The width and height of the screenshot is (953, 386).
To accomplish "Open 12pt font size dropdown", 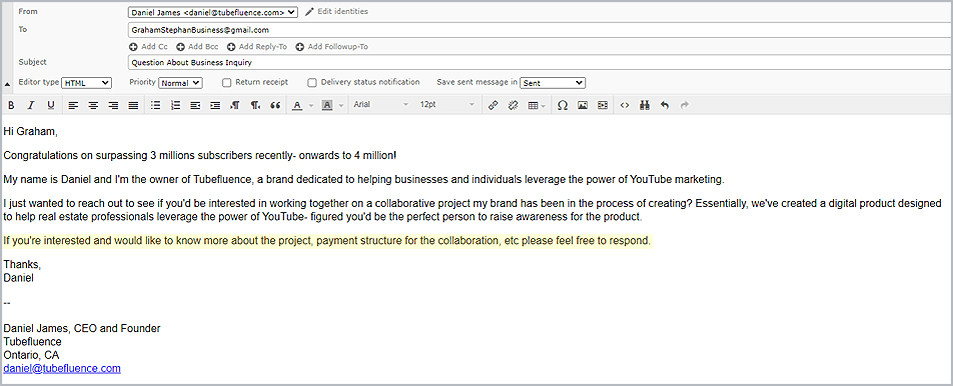I will (447, 105).
